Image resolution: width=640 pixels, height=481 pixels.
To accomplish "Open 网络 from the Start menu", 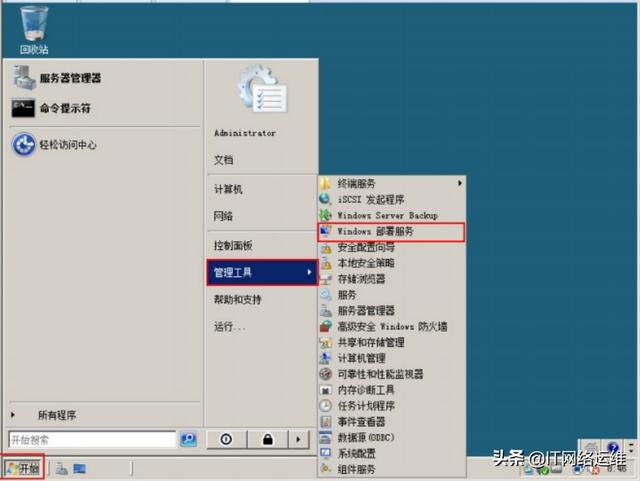I will 223,216.
